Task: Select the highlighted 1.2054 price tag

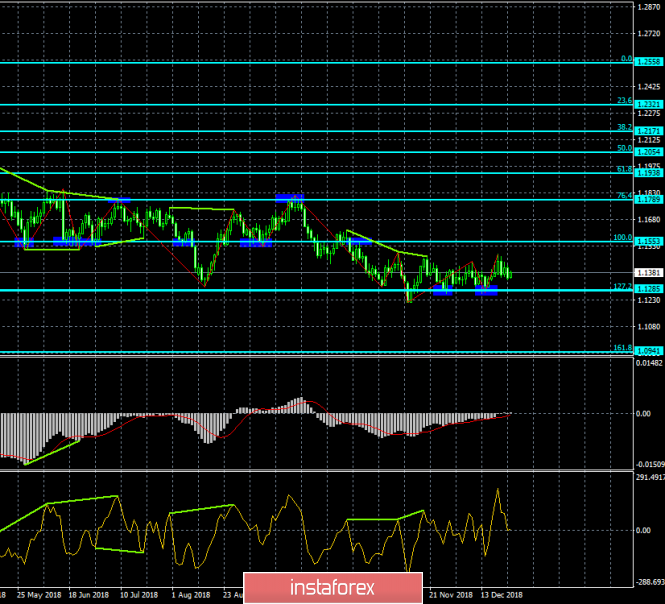Action: [x=649, y=152]
